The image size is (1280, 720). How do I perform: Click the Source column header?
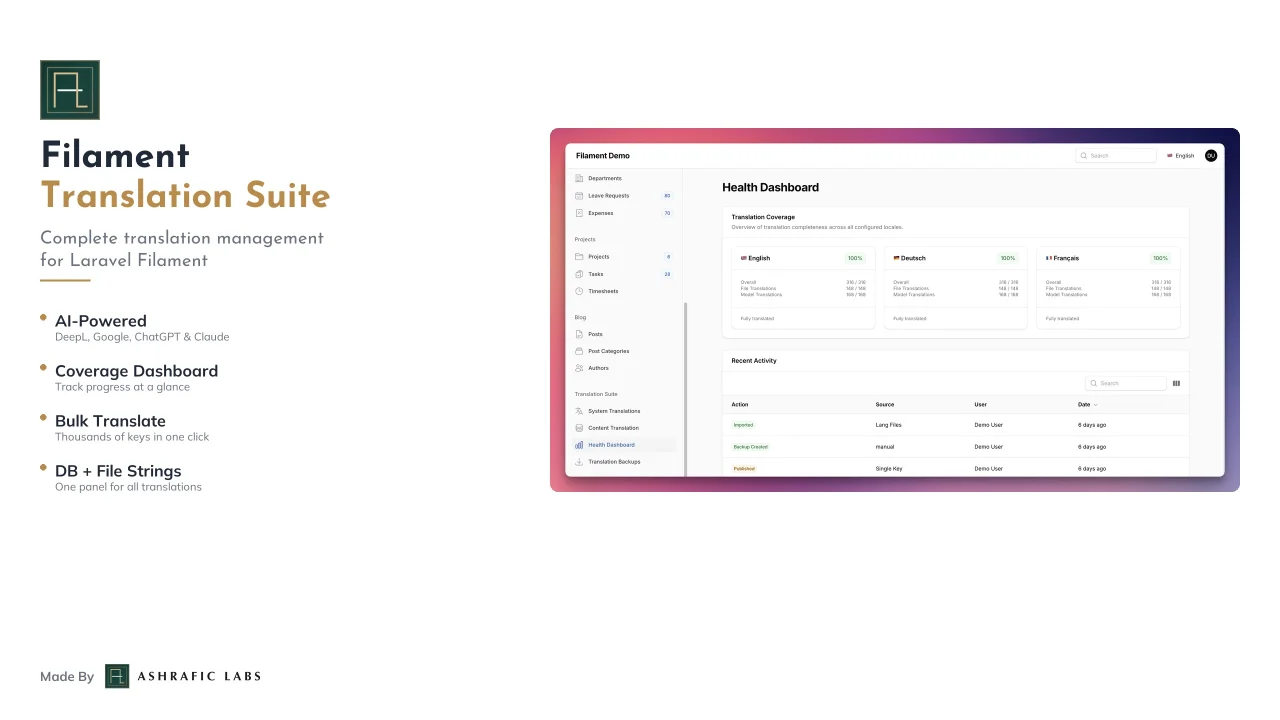click(885, 405)
